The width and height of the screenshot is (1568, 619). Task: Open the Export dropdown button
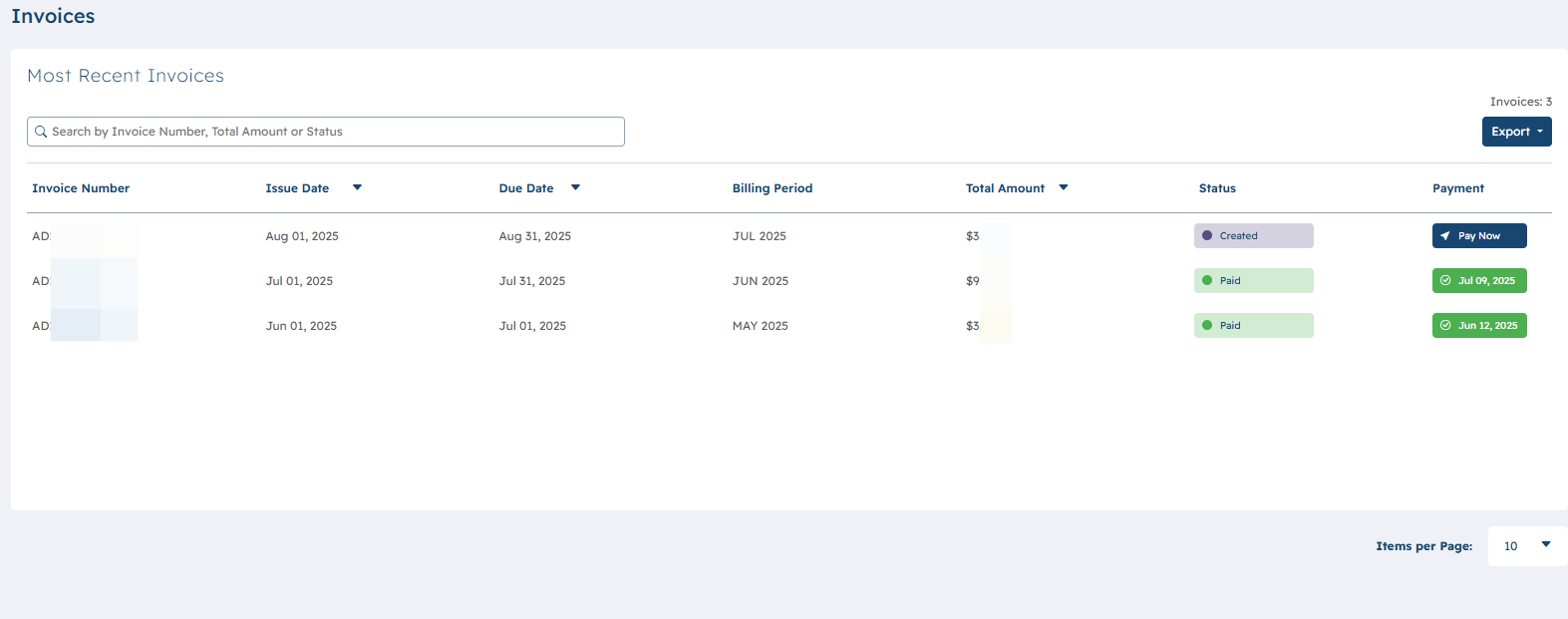[x=1516, y=132]
